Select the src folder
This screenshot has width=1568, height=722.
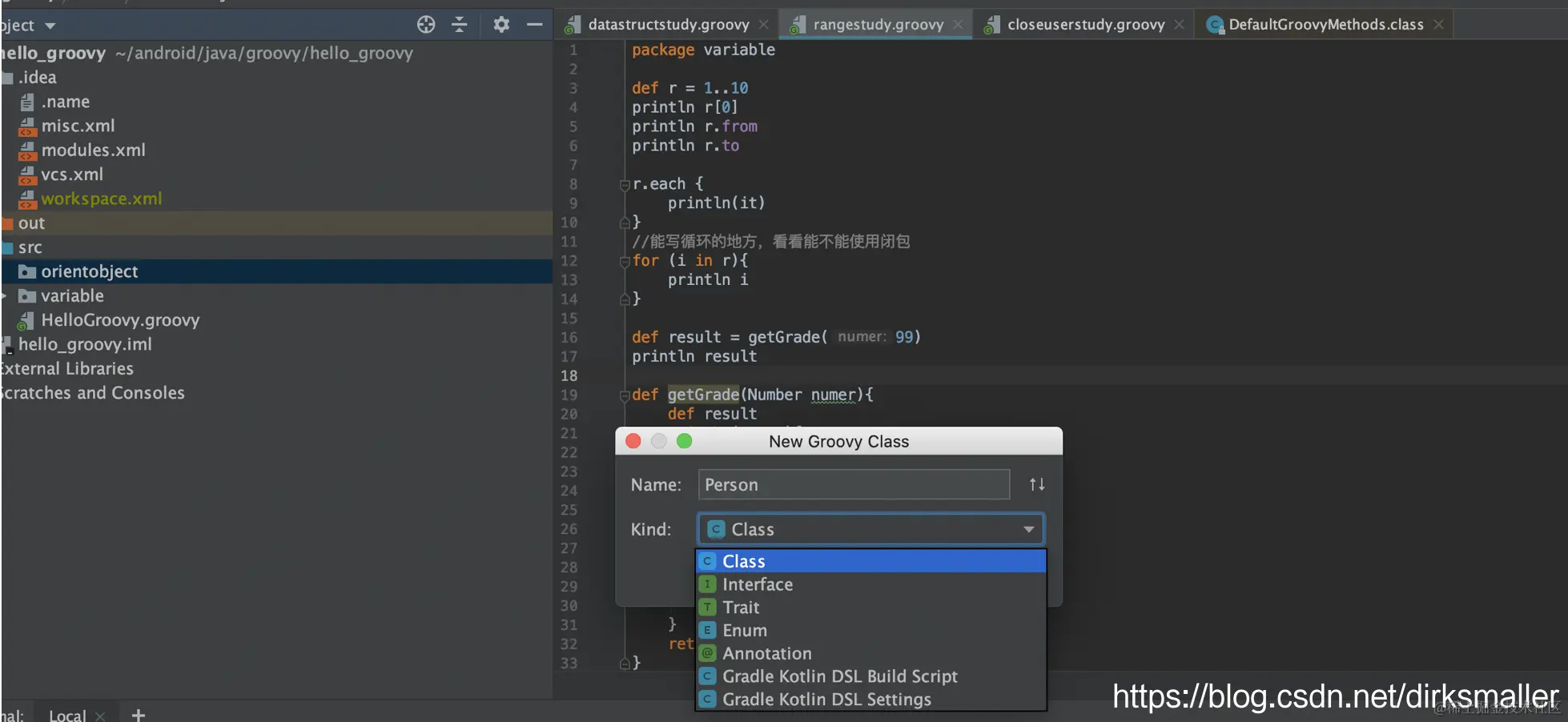point(276,247)
